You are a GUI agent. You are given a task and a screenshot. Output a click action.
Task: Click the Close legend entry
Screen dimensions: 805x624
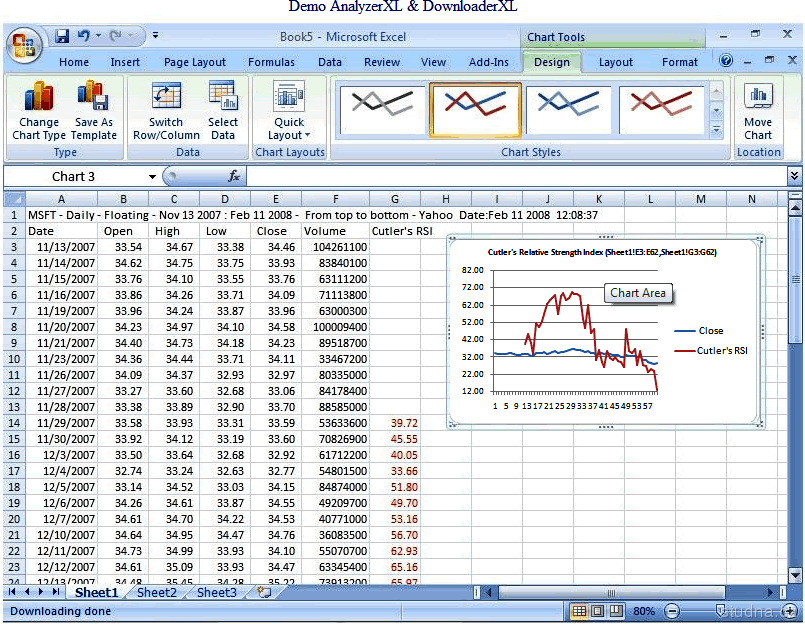coord(699,331)
